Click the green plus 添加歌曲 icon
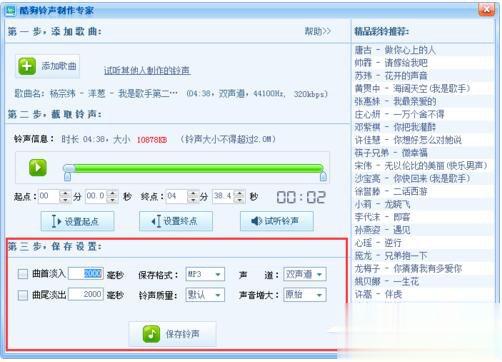The height and width of the screenshot is (362, 502). point(27,66)
